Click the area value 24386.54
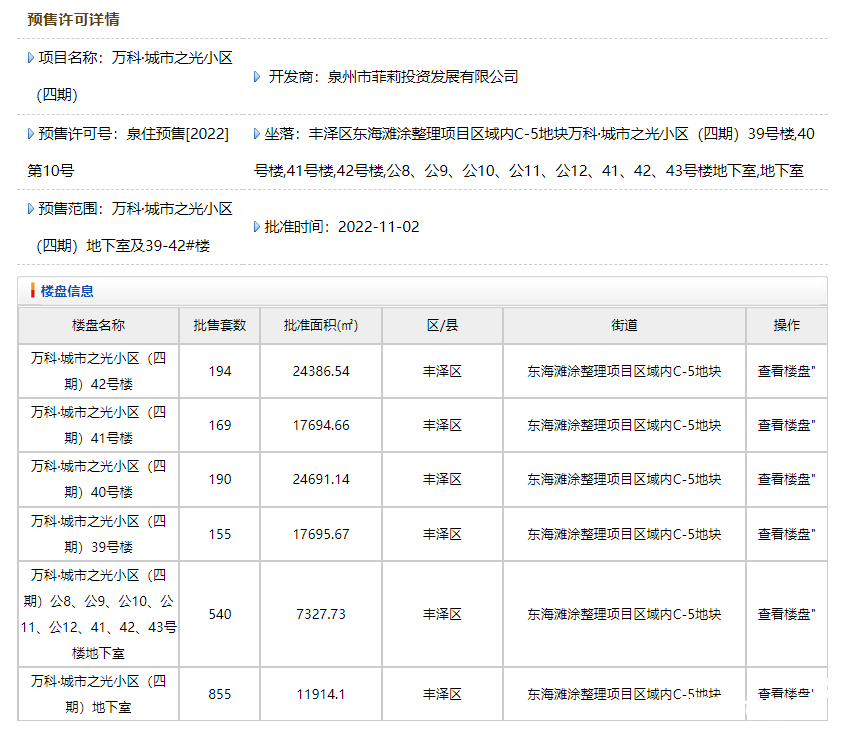Screen dimensions: 845x733 tap(321, 371)
